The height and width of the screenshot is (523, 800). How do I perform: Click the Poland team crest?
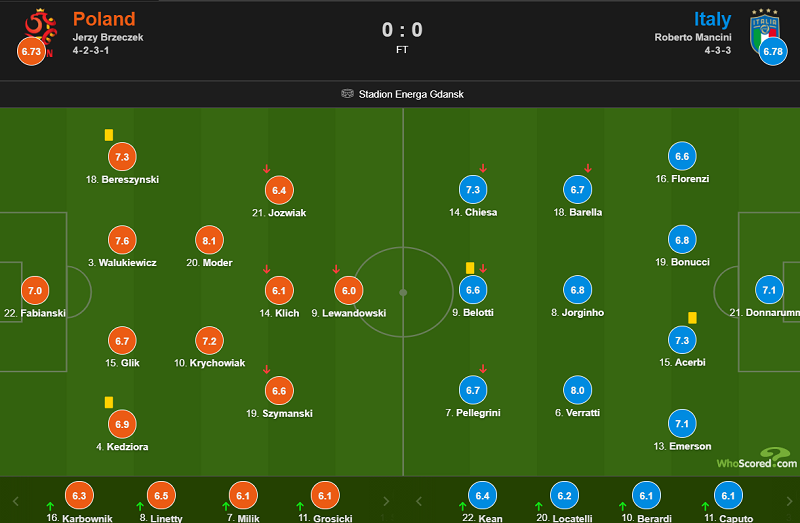pyautogui.click(x=37, y=24)
